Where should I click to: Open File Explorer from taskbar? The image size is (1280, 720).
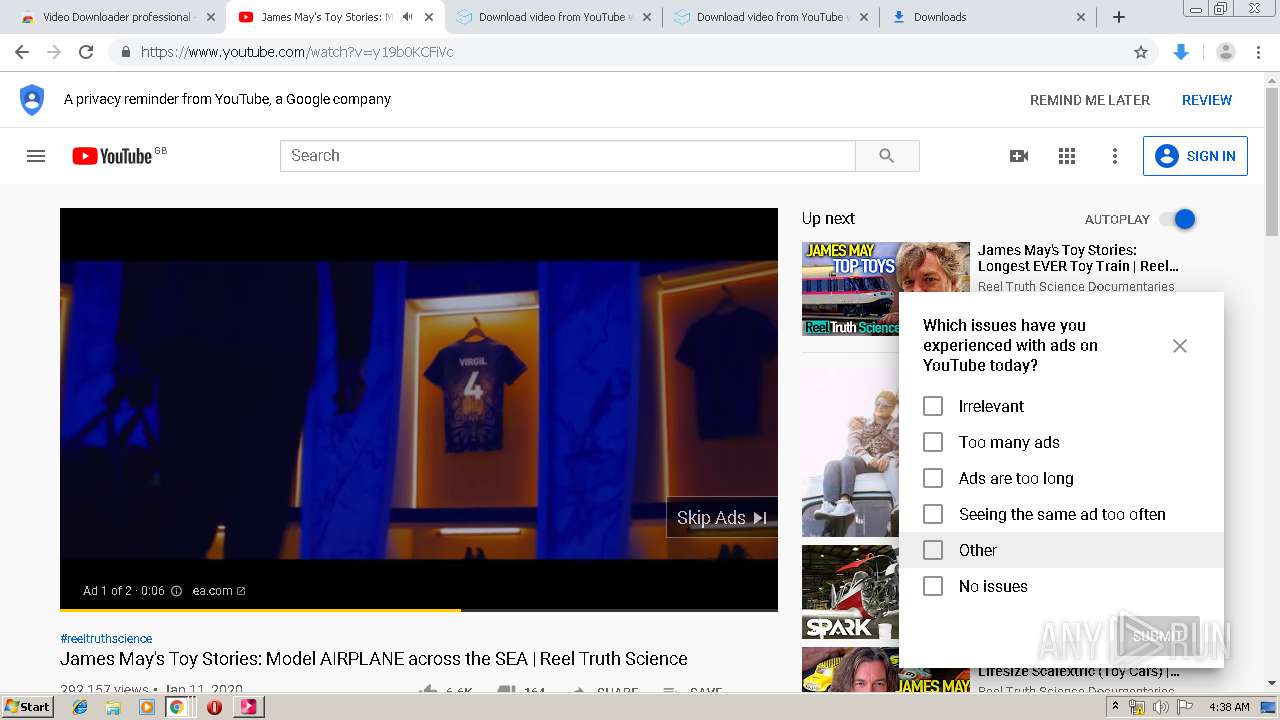[113, 707]
